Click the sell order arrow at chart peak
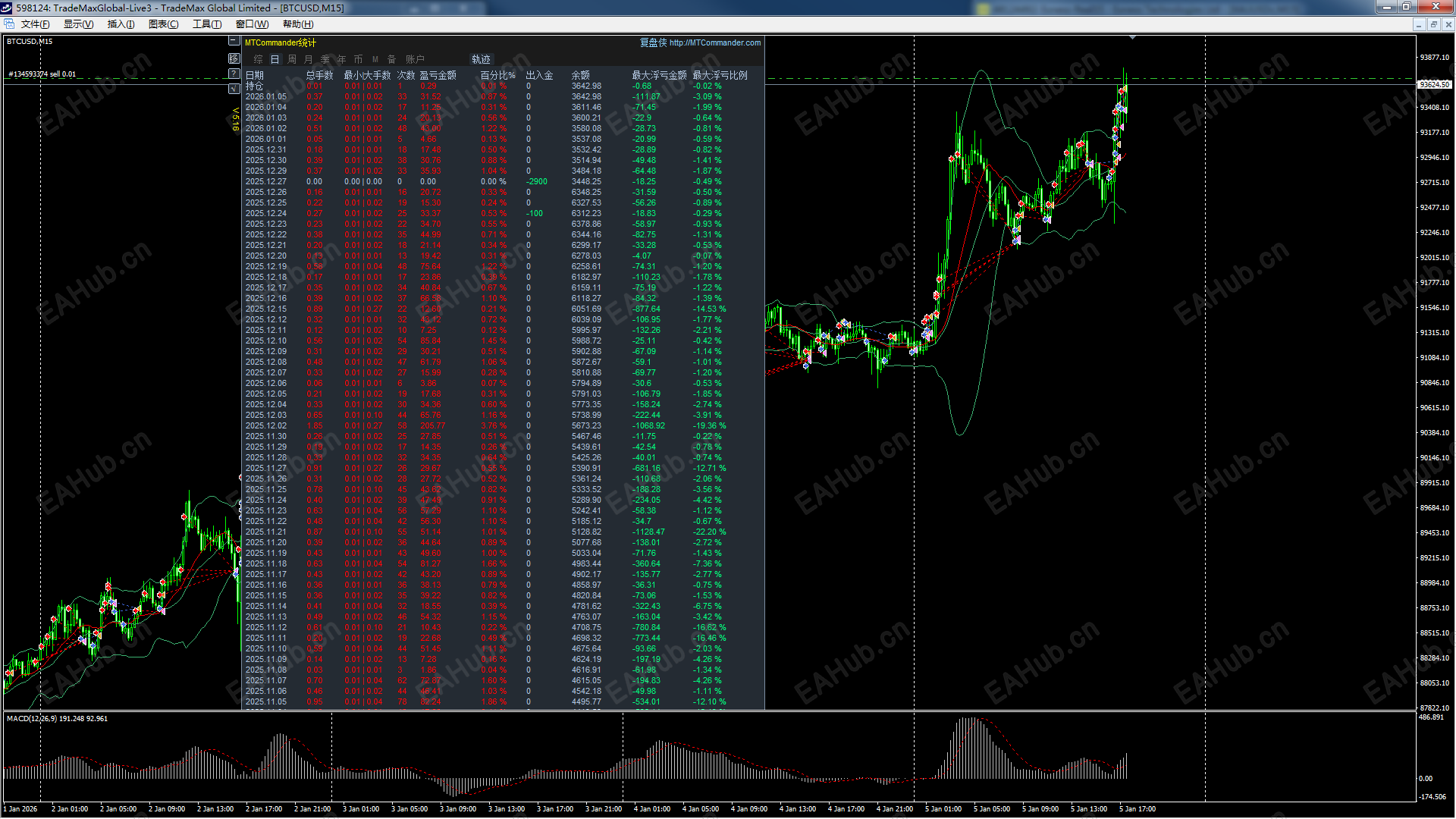Image resolution: width=1456 pixels, height=819 pixels. pyautogui.click(x=1120, y=92)
